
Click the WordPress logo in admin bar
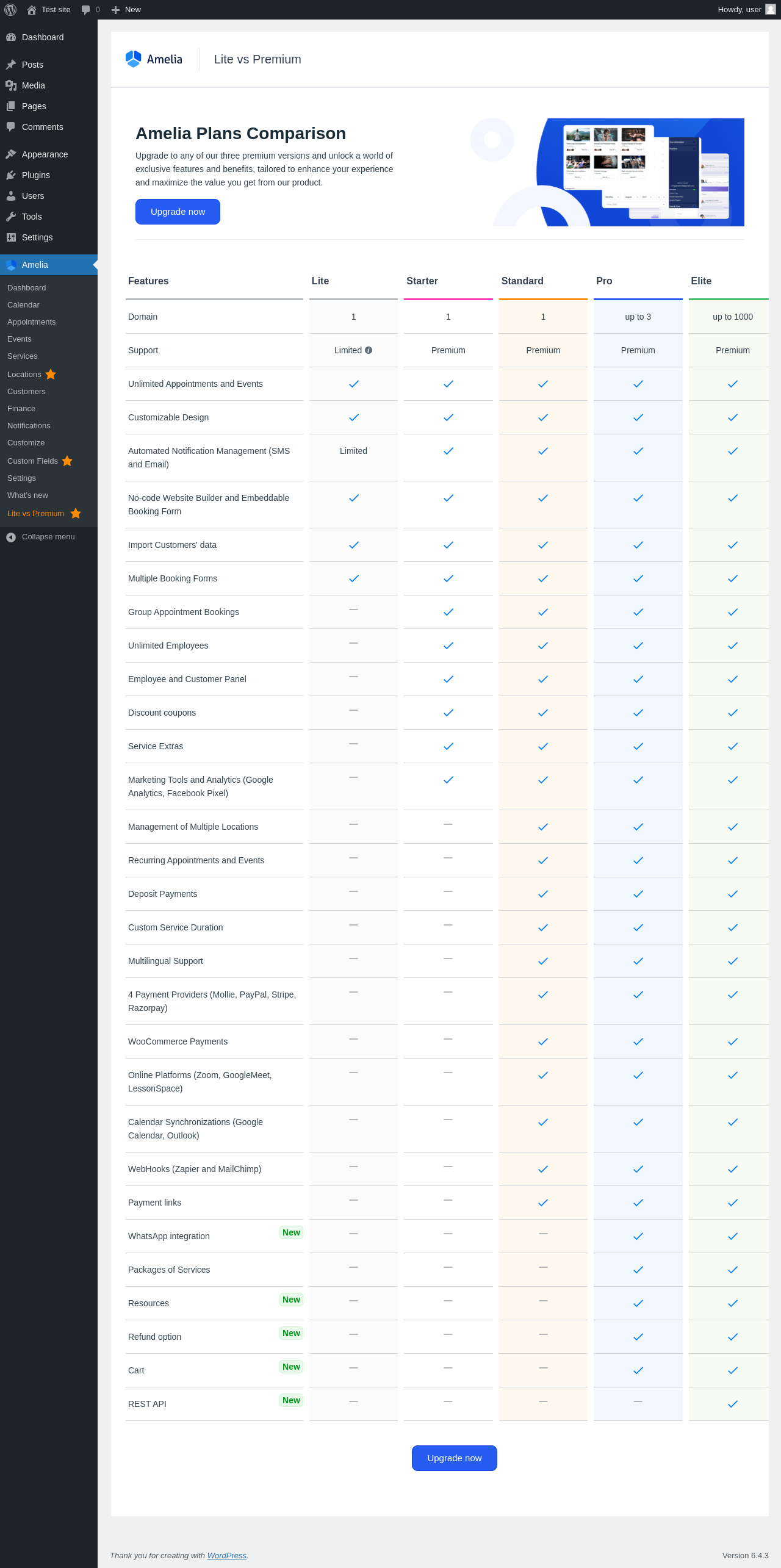[x=10, y=10]
